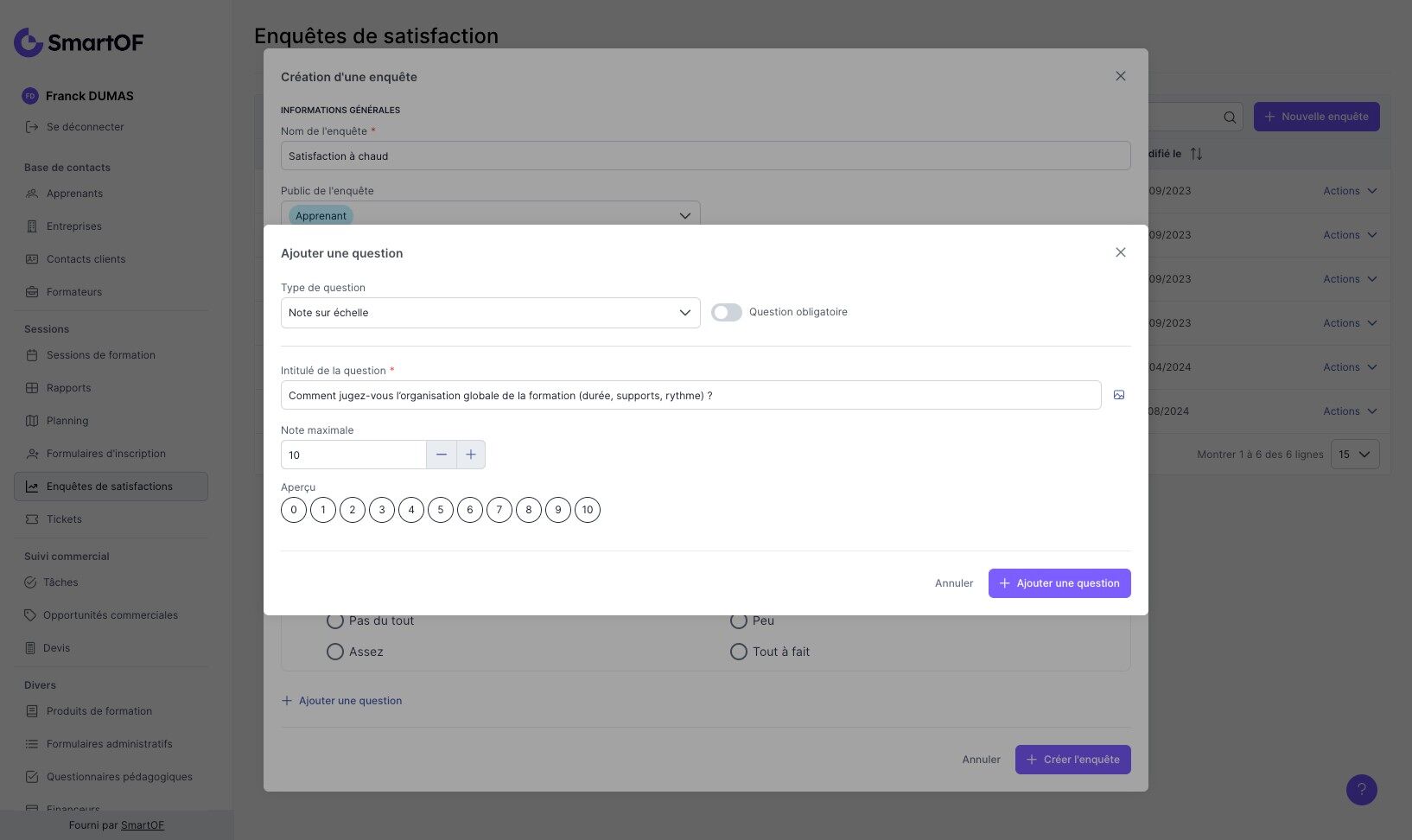Click the purple help question mark
Image resolution: width=1412 pixels, height=840 pixels.
(x=1361, y=789)
